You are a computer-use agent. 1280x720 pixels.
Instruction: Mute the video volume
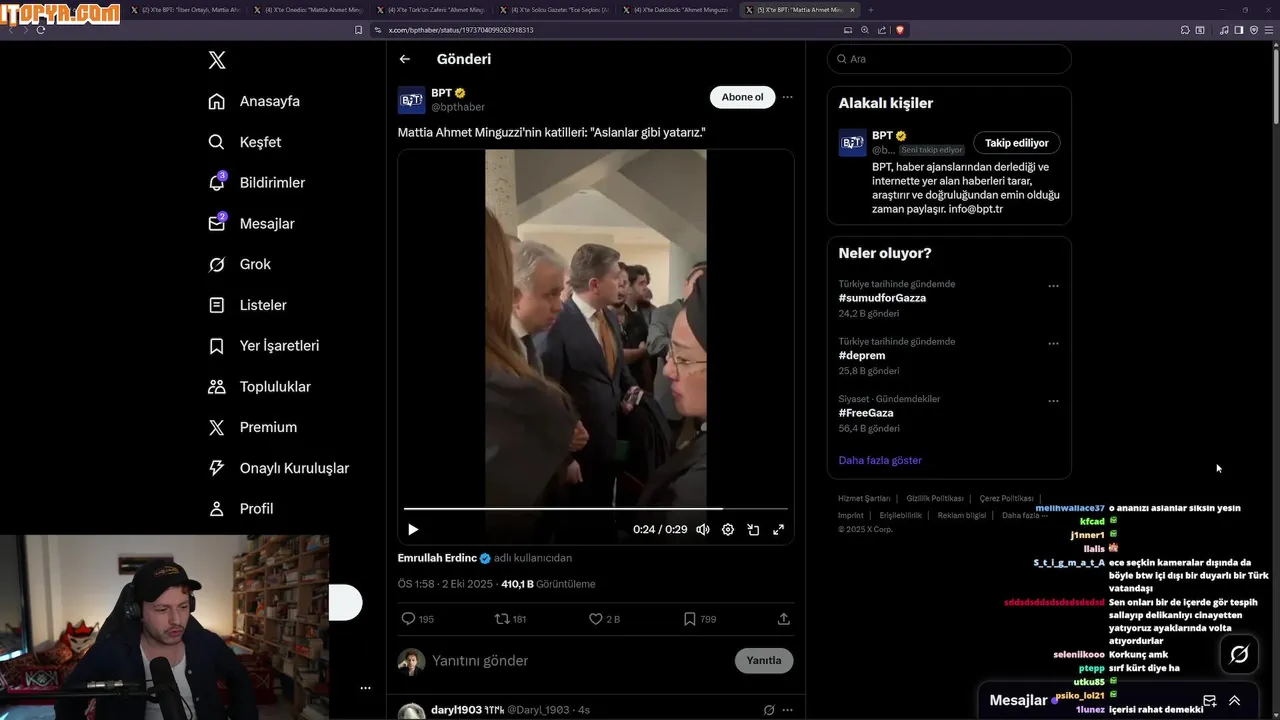(703, 530)
